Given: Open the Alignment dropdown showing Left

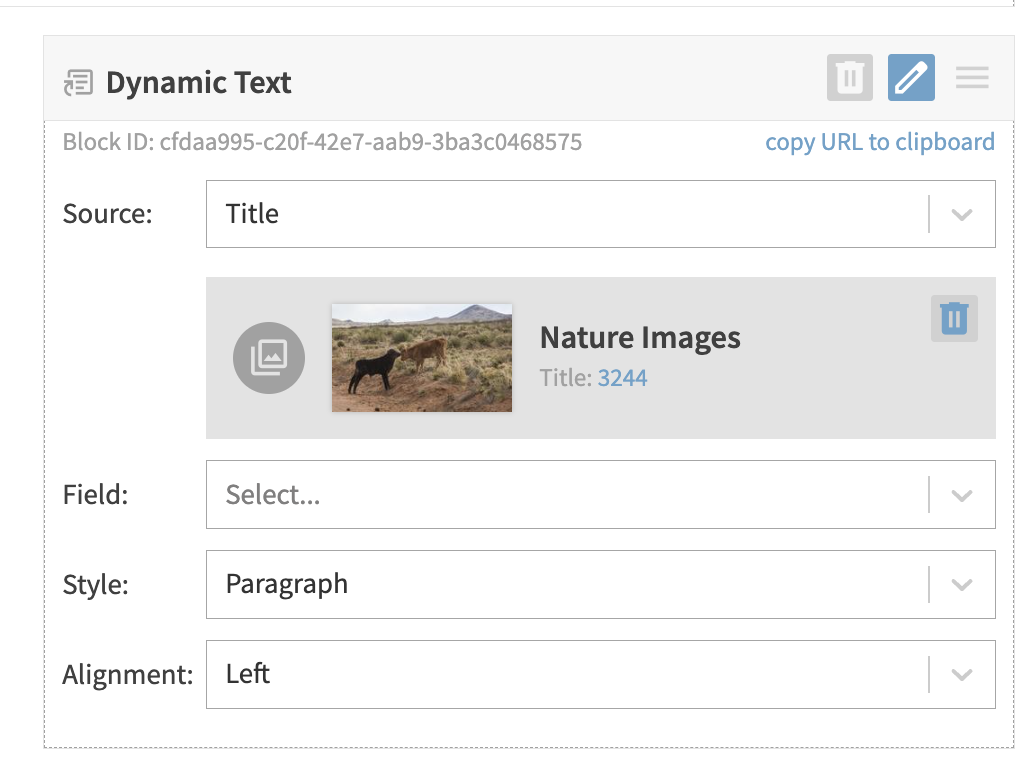Looking at the screenshot, I should tap(565, 674).
